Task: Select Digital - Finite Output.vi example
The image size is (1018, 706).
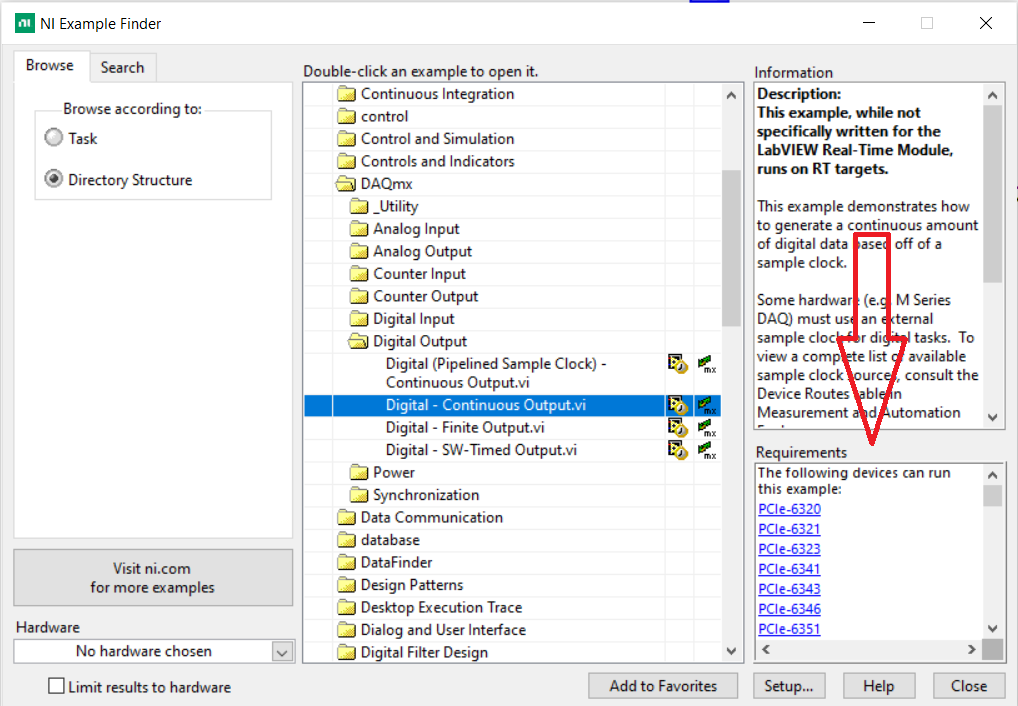Action: coord(465,428)
